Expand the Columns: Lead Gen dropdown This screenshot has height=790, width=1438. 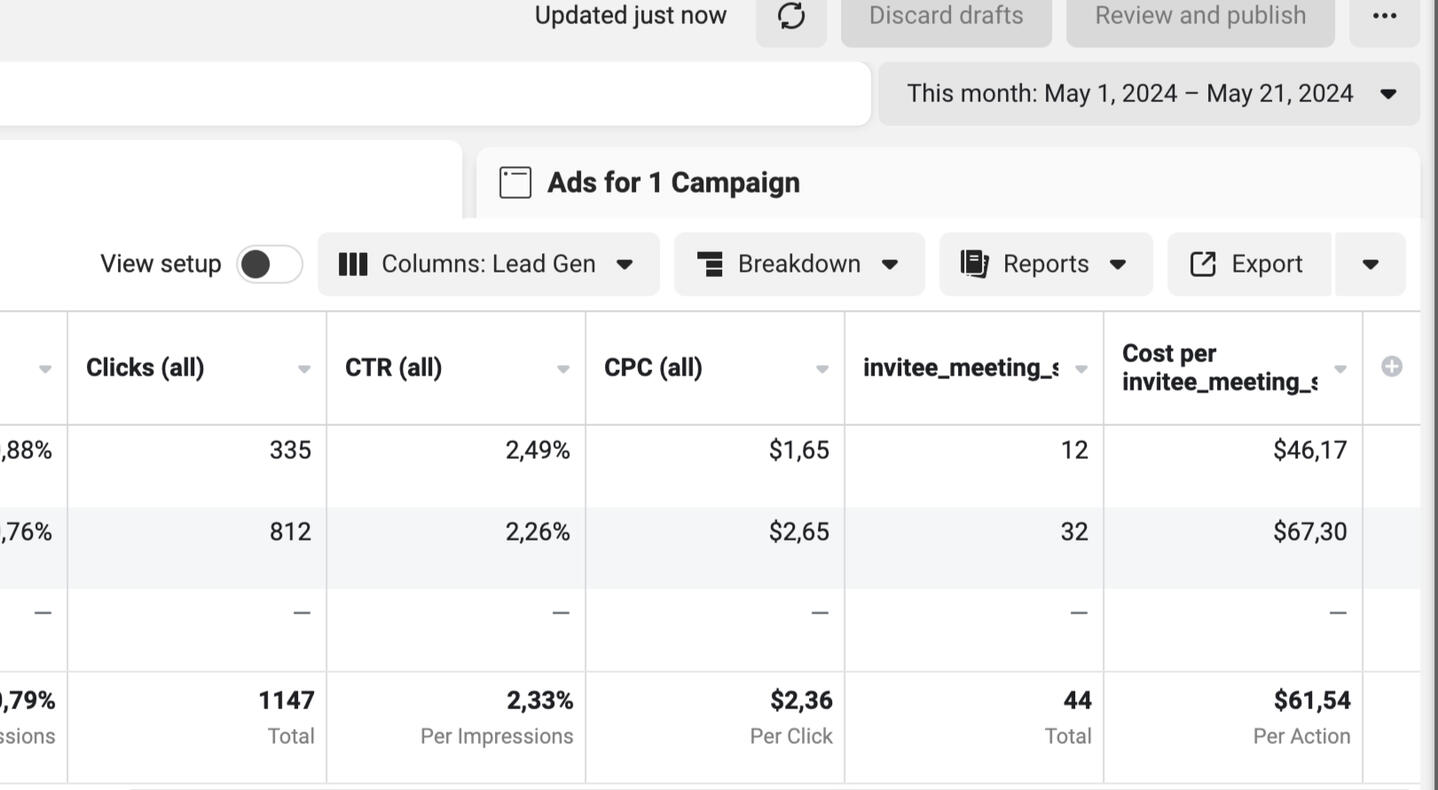[624, 264]
